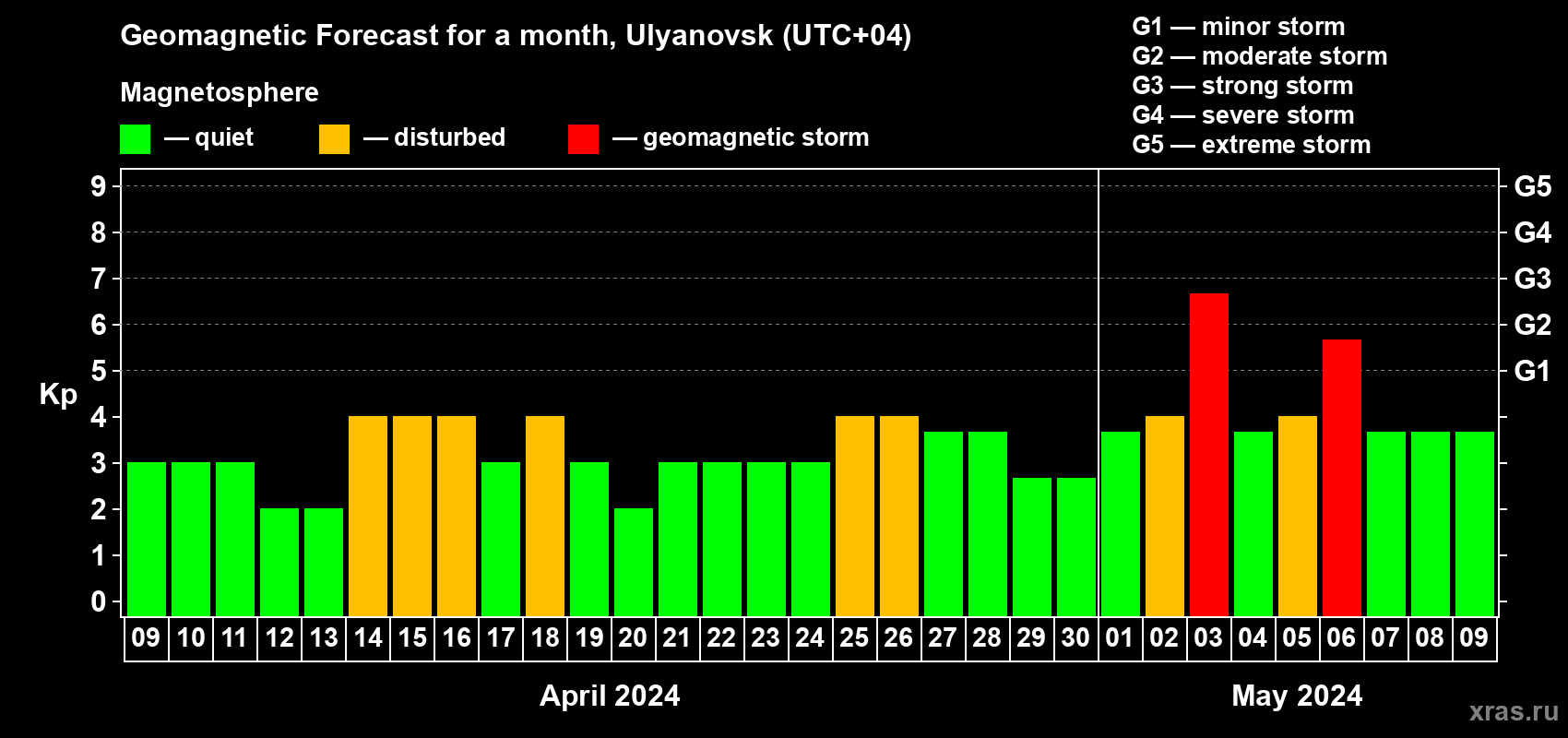Select the green bar for April 12

click(x=279, y=563)
